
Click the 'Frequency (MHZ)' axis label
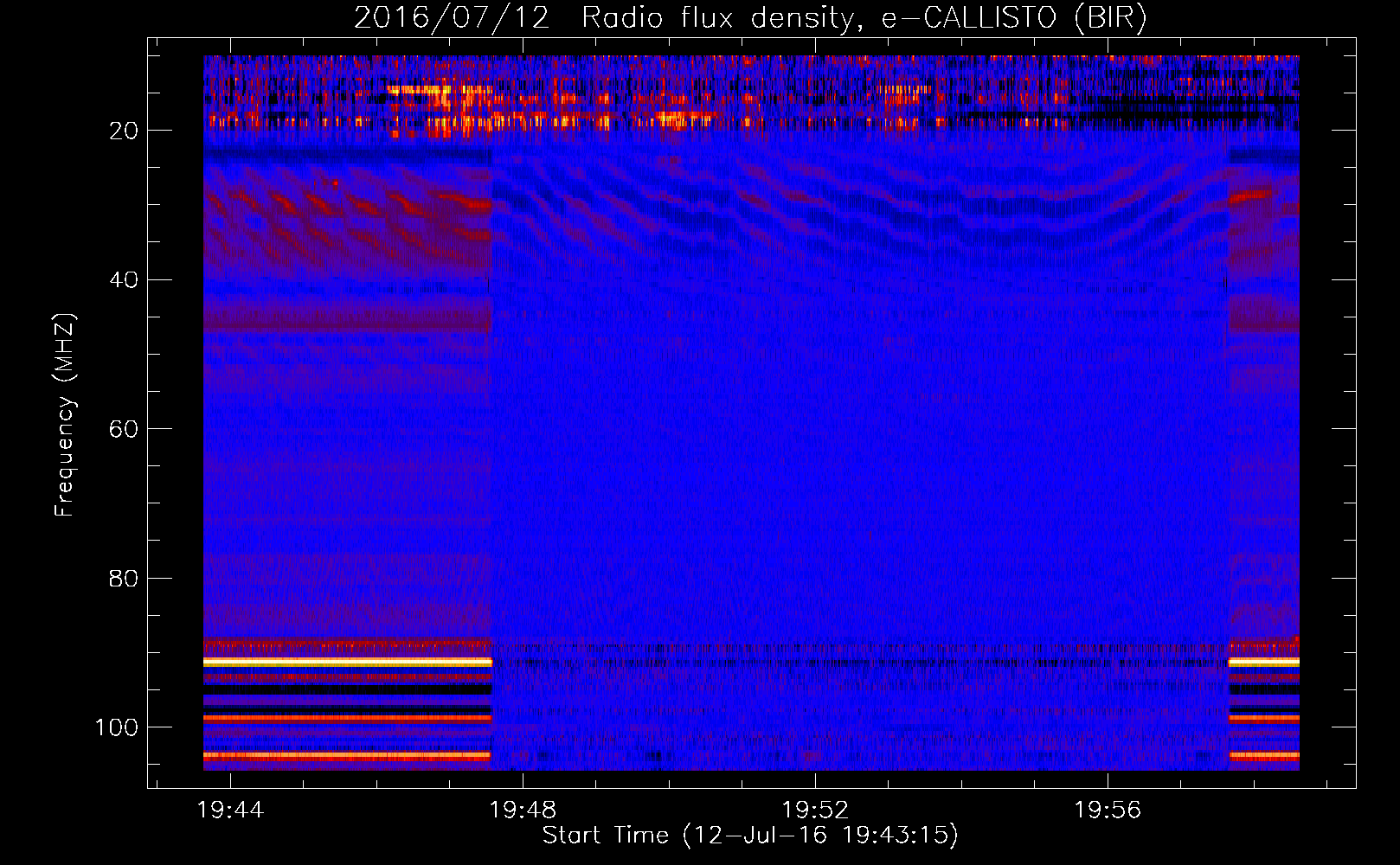65,415
